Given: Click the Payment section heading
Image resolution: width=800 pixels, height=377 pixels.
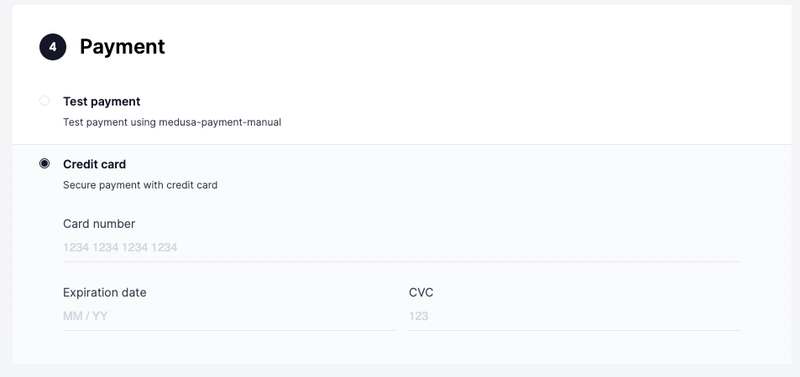Looking at the screenshot, I should pos(122,47).
